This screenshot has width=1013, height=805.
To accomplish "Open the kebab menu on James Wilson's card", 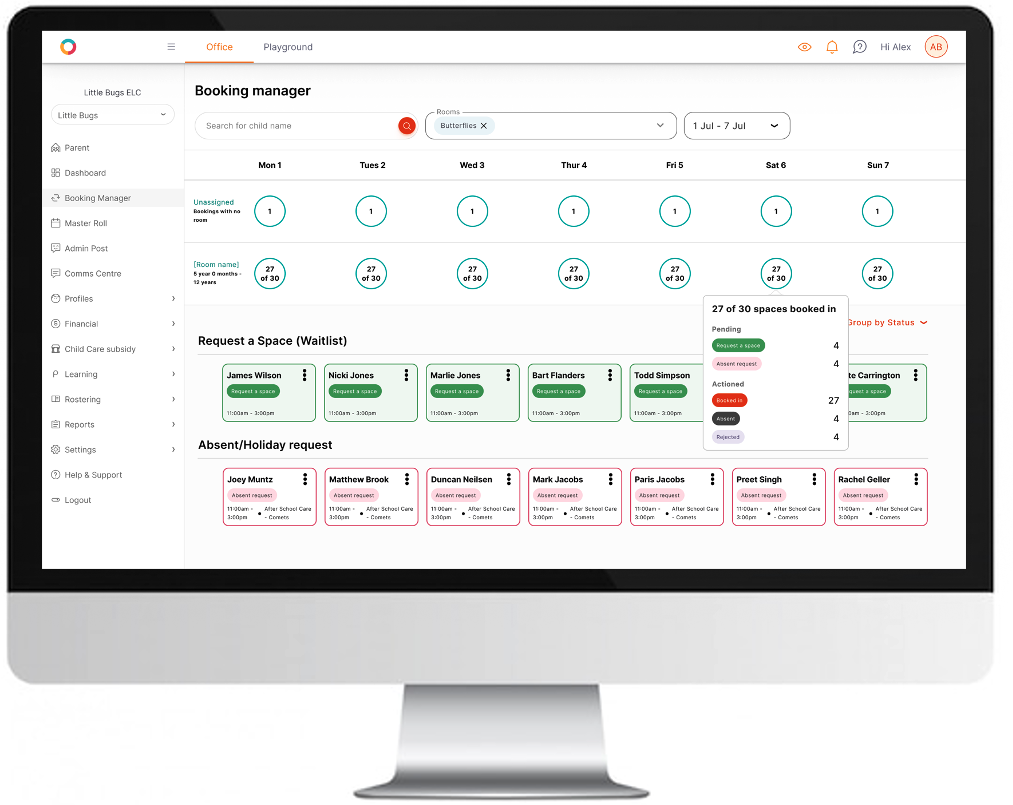I will pos(305,375).
